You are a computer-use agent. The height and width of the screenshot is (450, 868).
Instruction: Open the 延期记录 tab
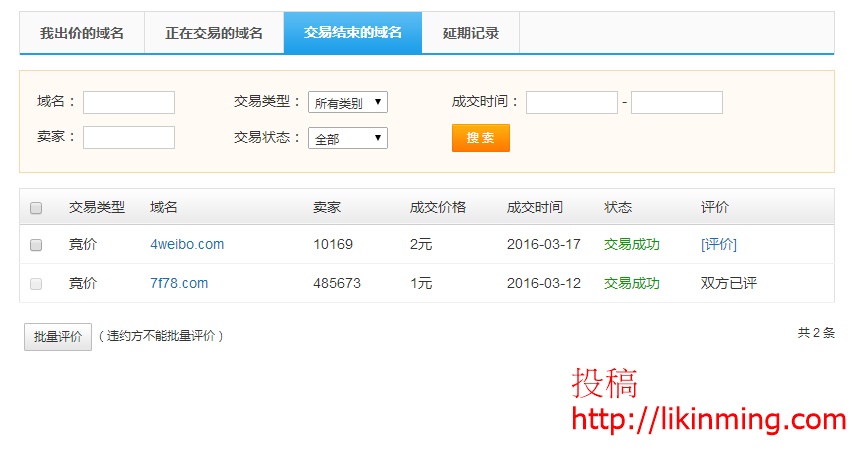471,33
